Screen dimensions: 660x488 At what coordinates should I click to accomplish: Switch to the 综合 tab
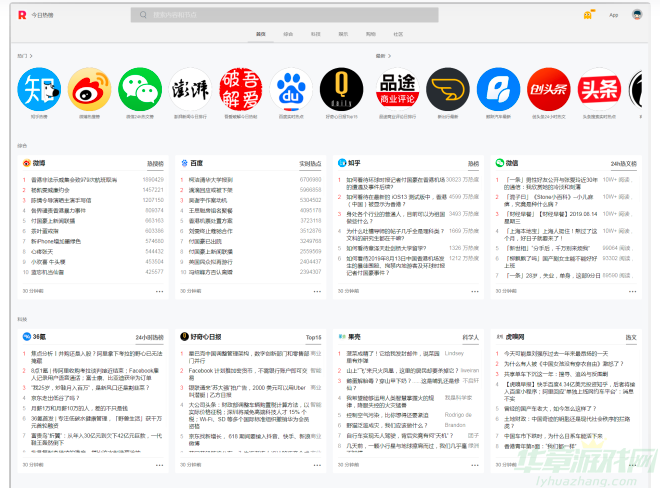point(288,33)
